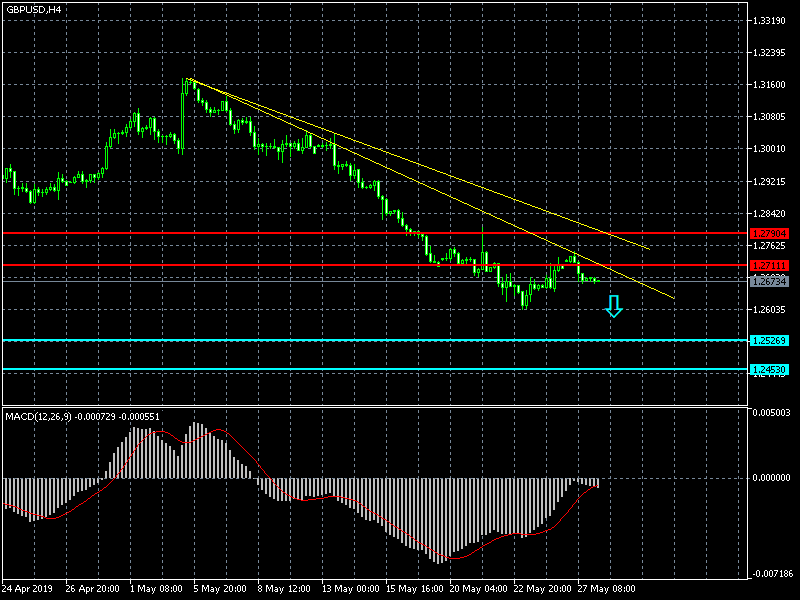This screenshot has height=600, width=800.
Task: Select the red 1.27111 price tag
Action: (x=769, y=266)
